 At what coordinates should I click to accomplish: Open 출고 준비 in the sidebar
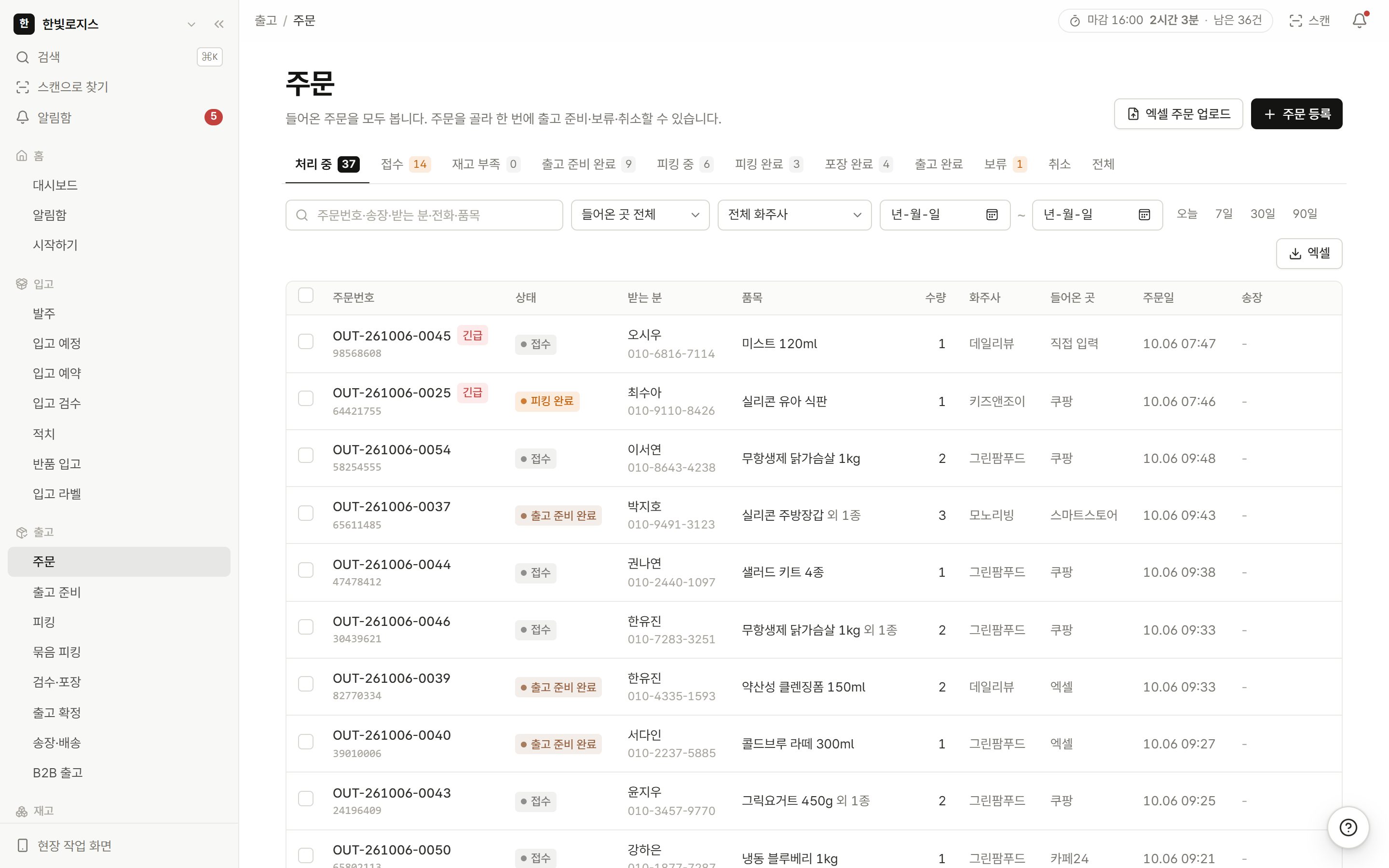pos(119,592)
